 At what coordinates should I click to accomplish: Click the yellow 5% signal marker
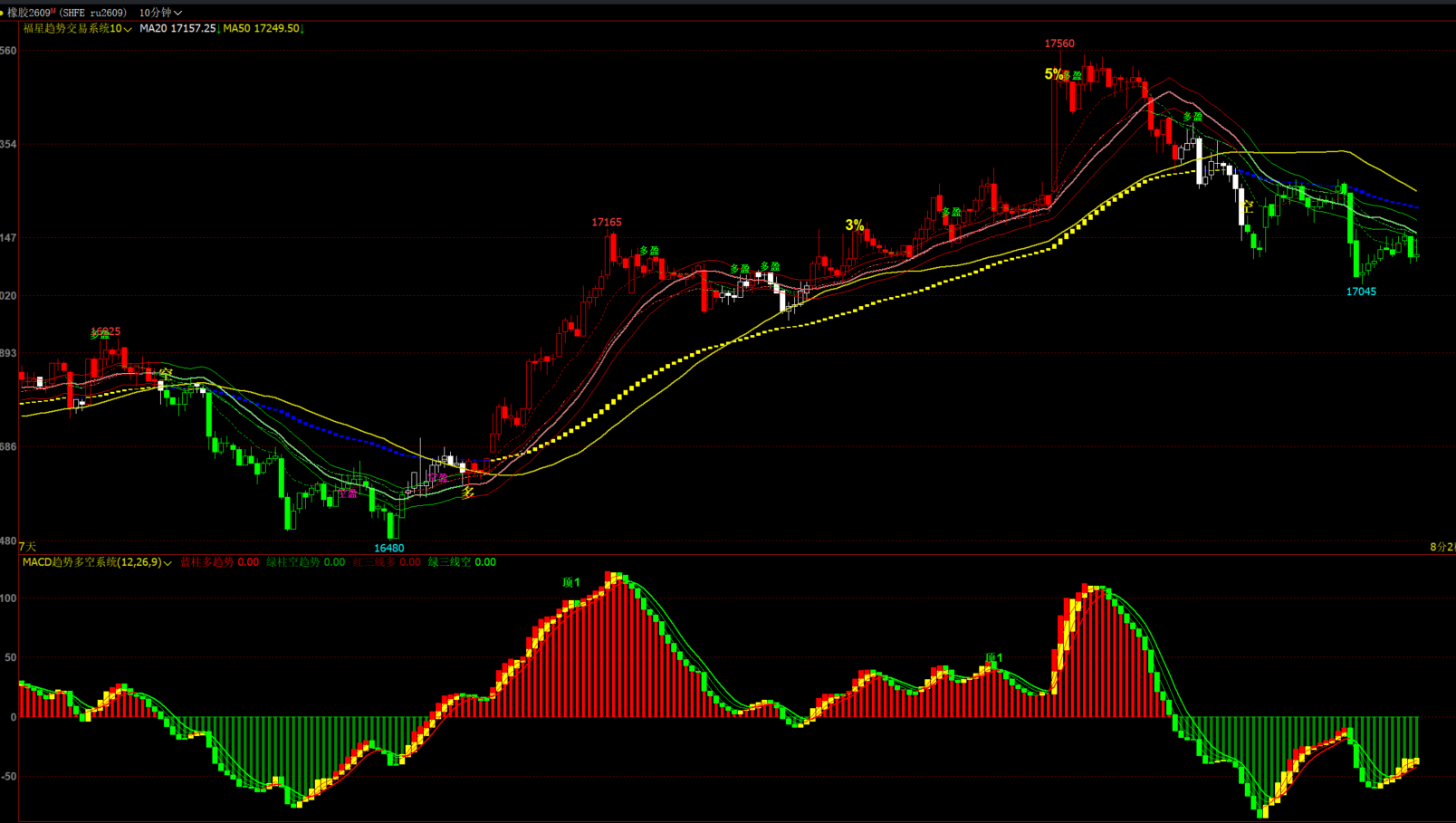click(x=1053, y=74)
